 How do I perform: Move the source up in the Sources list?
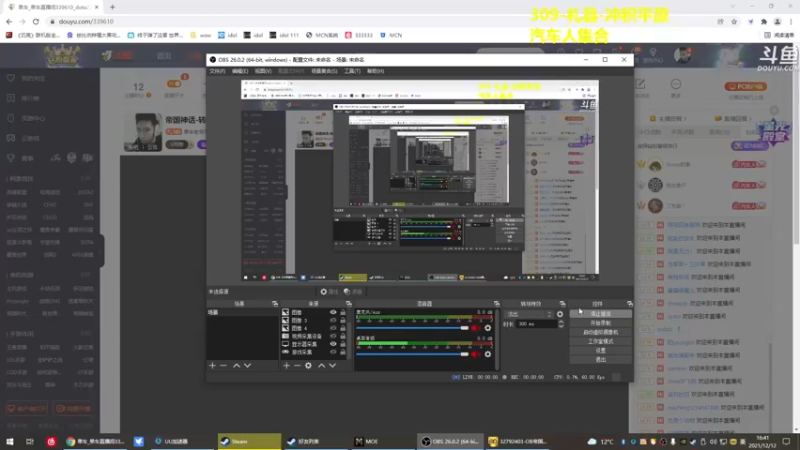tap(321, 366)
